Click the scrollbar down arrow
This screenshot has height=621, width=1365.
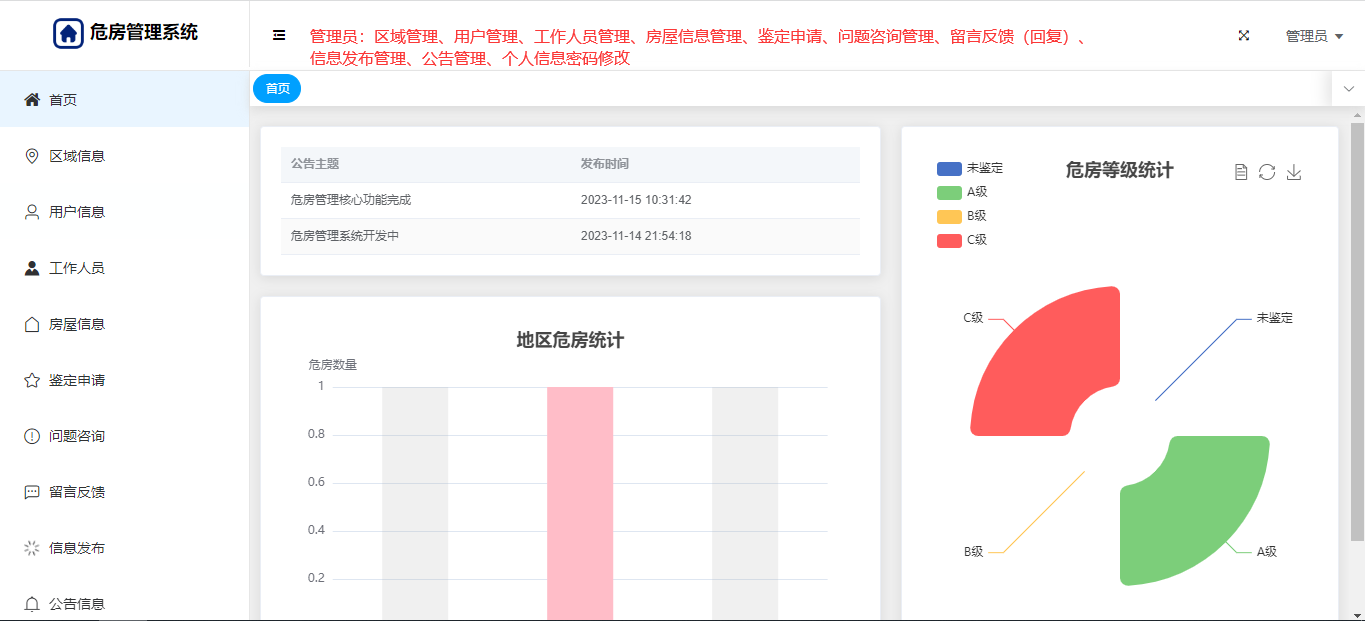[1357, 614]
